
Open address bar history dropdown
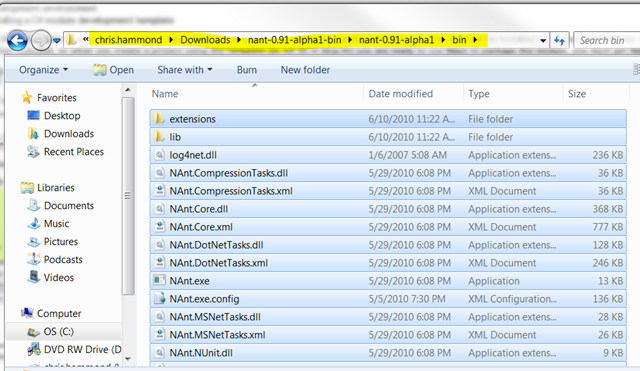[x=543, y=40]
